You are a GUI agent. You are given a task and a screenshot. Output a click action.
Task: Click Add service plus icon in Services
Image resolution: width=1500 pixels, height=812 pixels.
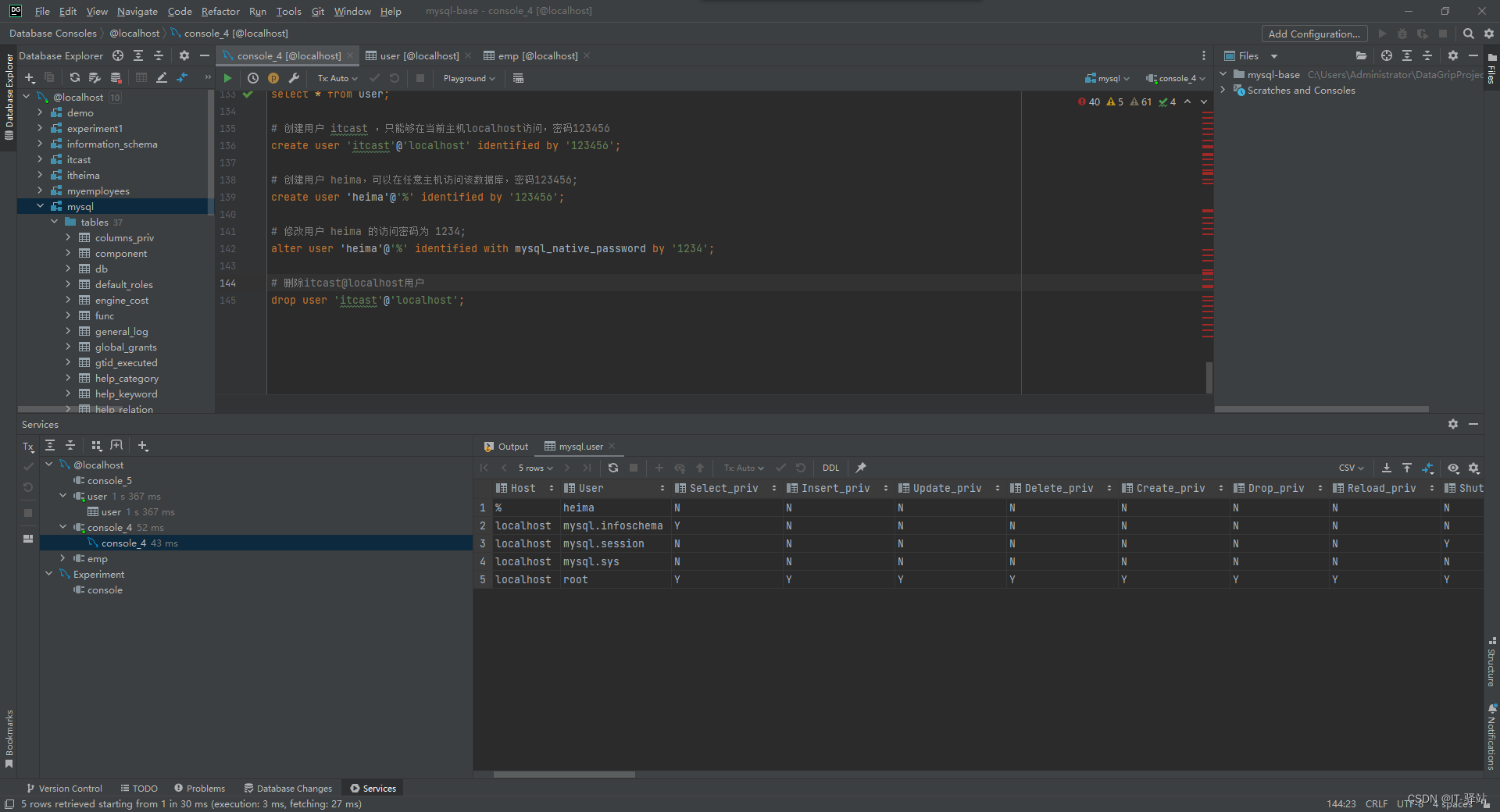tap(143, 446)
